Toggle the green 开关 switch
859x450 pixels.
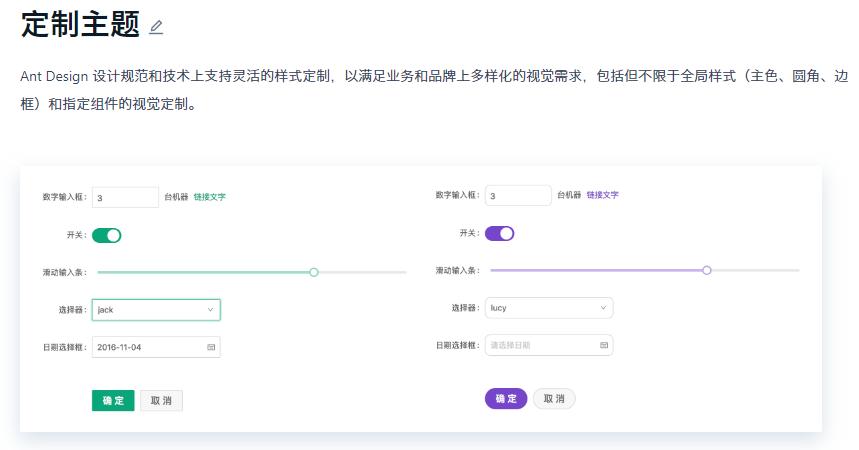pos(106,235)
